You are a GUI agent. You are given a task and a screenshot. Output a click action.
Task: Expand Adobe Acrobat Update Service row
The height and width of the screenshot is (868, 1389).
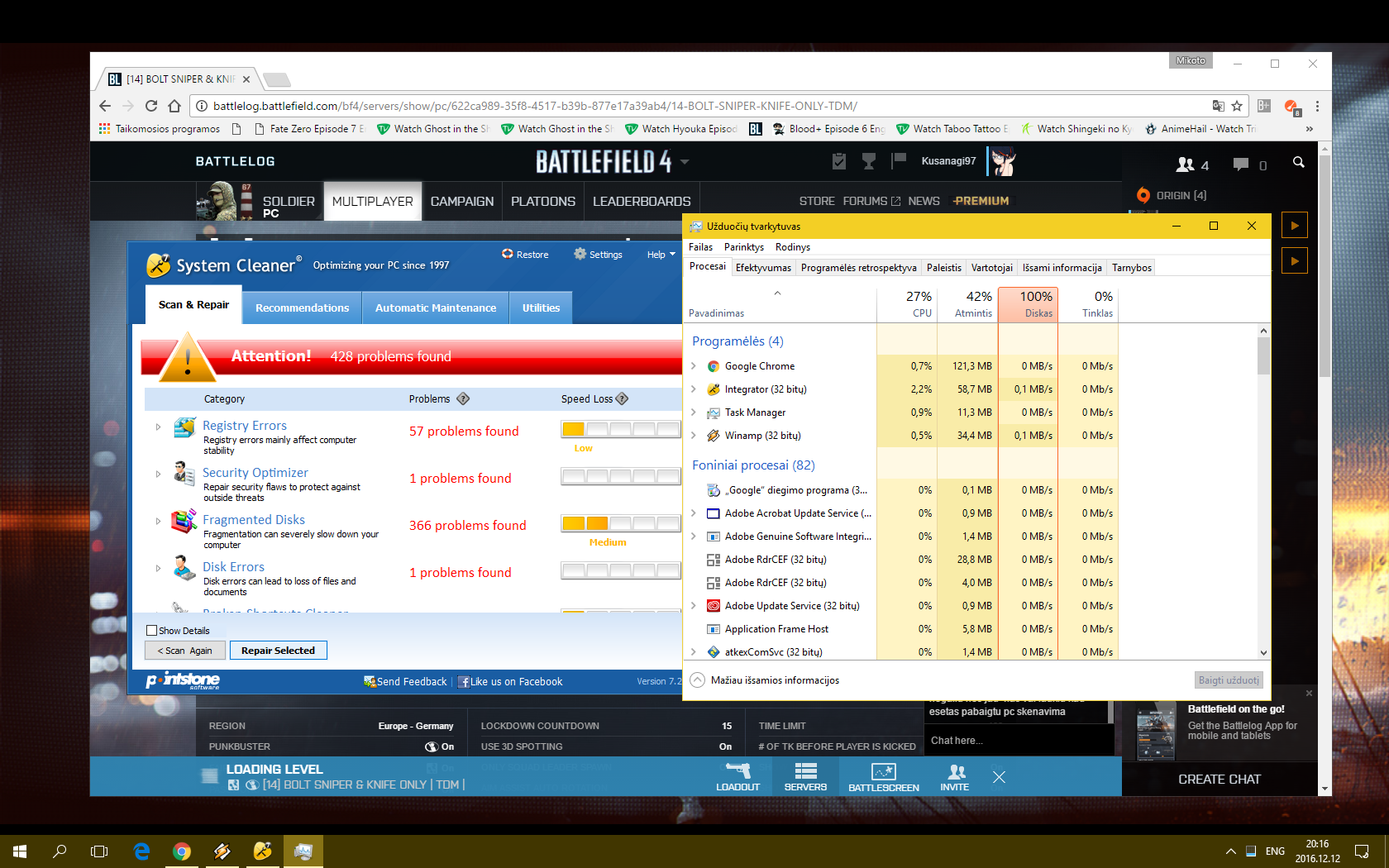coord(694,513)
